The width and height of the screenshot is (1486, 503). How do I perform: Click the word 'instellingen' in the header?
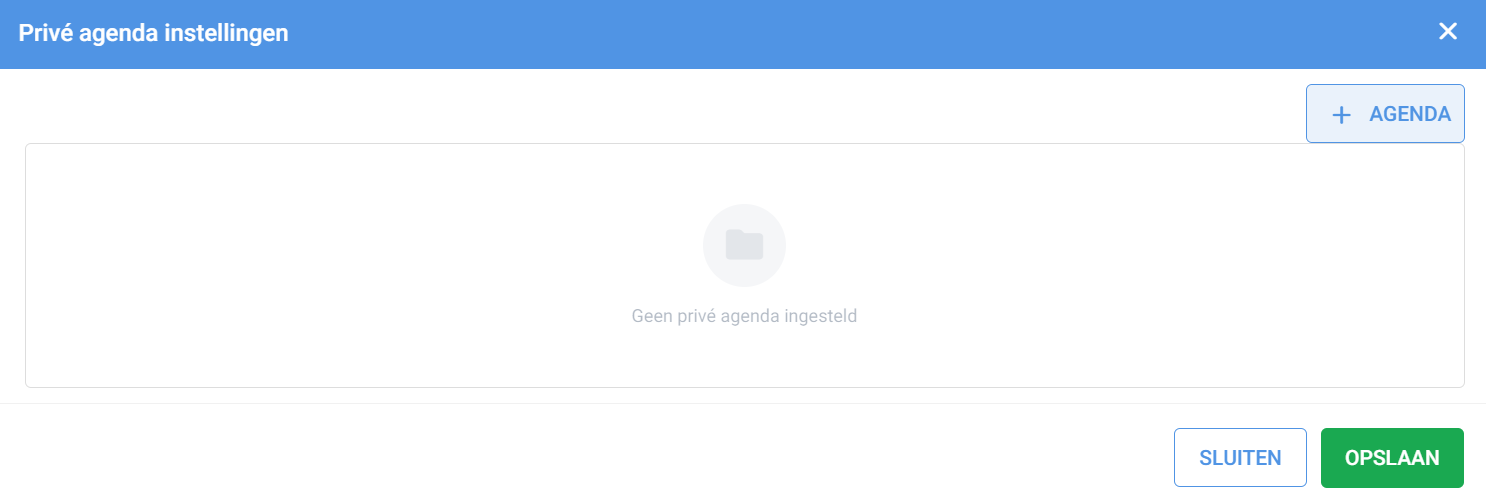click(228, 33)
